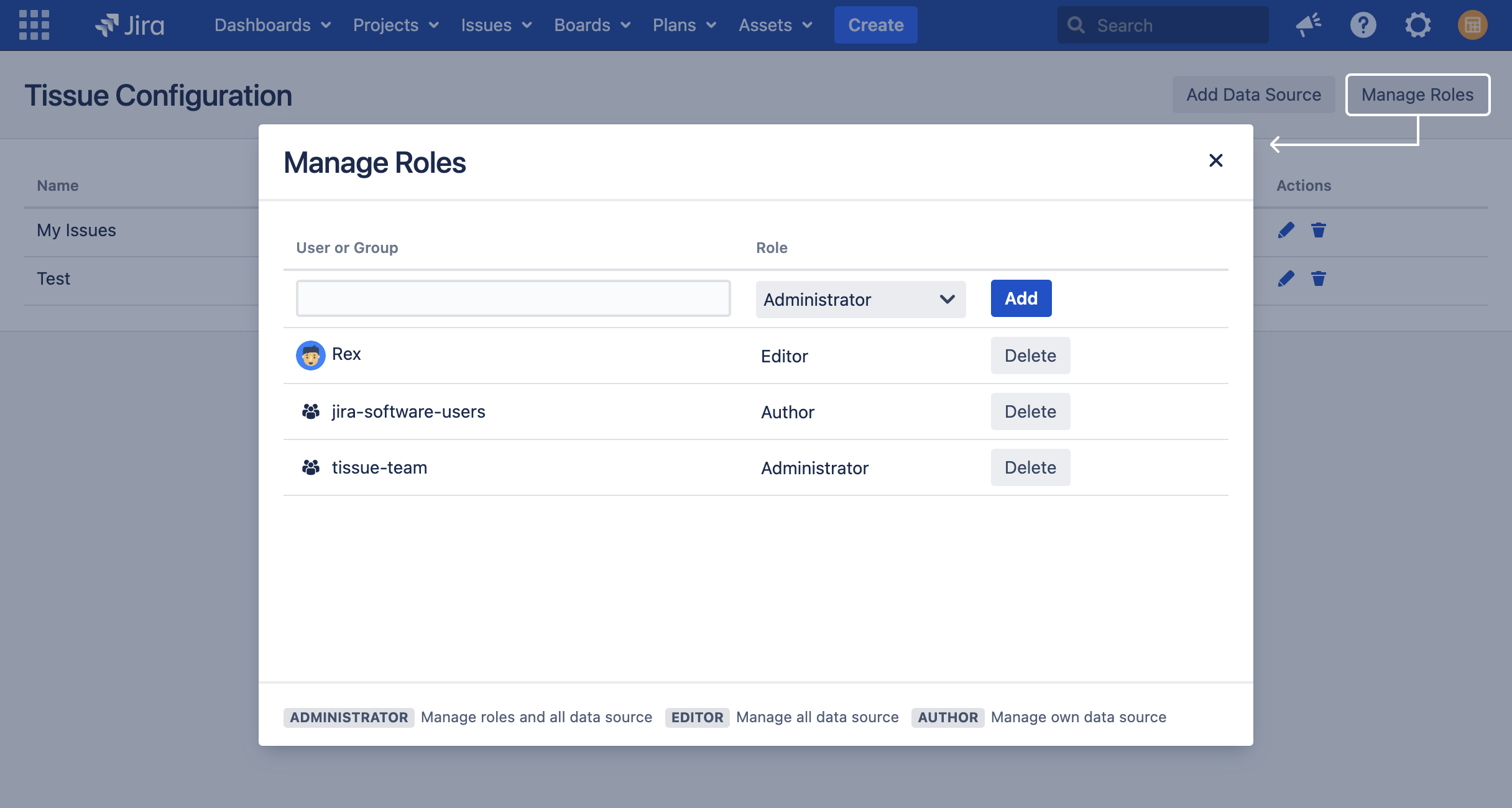Click the settings gear icon in navbar

pyautogui.click(x=1417, y=25)
